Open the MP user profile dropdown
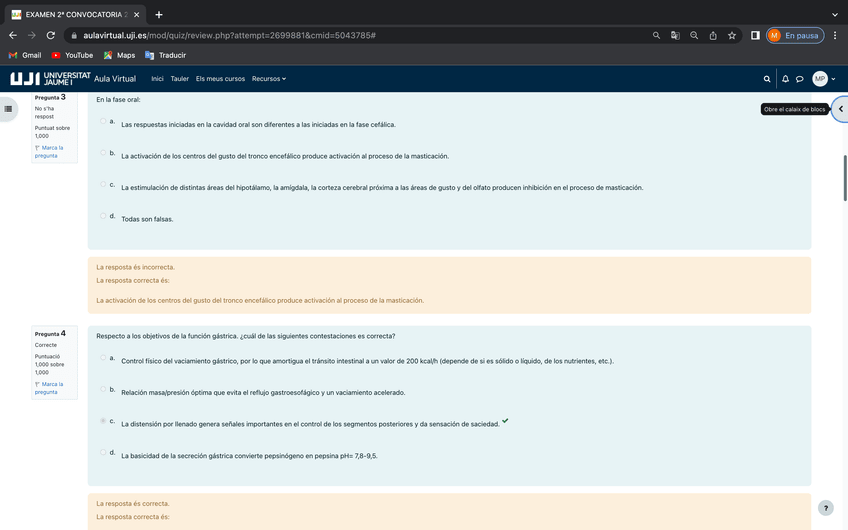The height and width of the screenshot is (530, 848). click(x=823, y=79)
